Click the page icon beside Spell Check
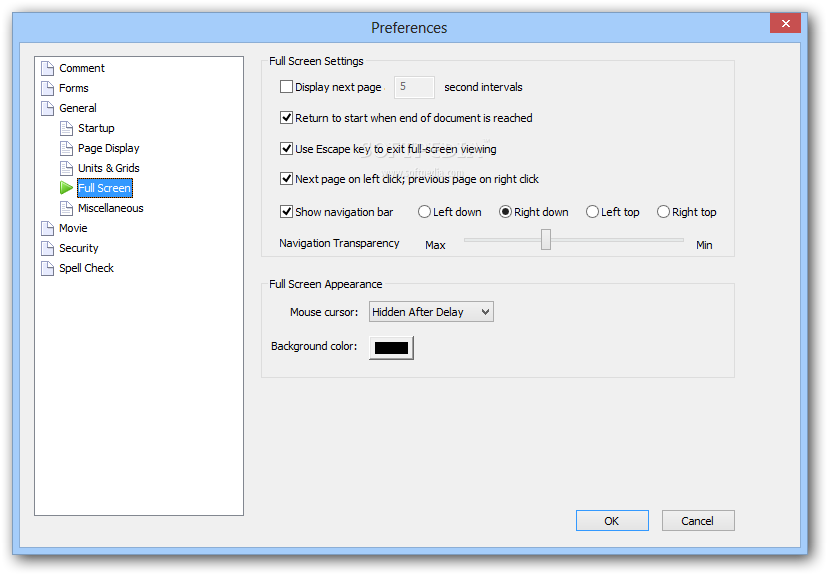This screenshot has height=575, width=828. [48, 269]
